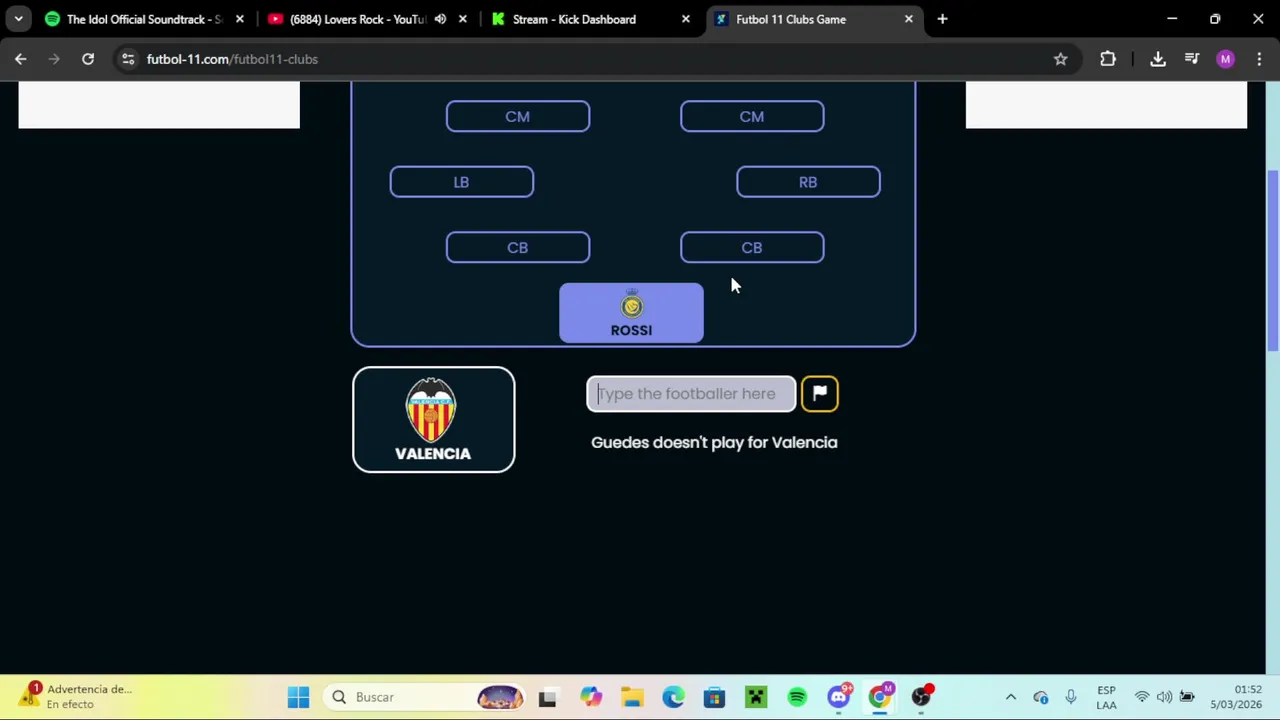The height and width of the screenshot is (720, 1280).
Task: Close the Kick Dashboard tab
Action: 685,19
